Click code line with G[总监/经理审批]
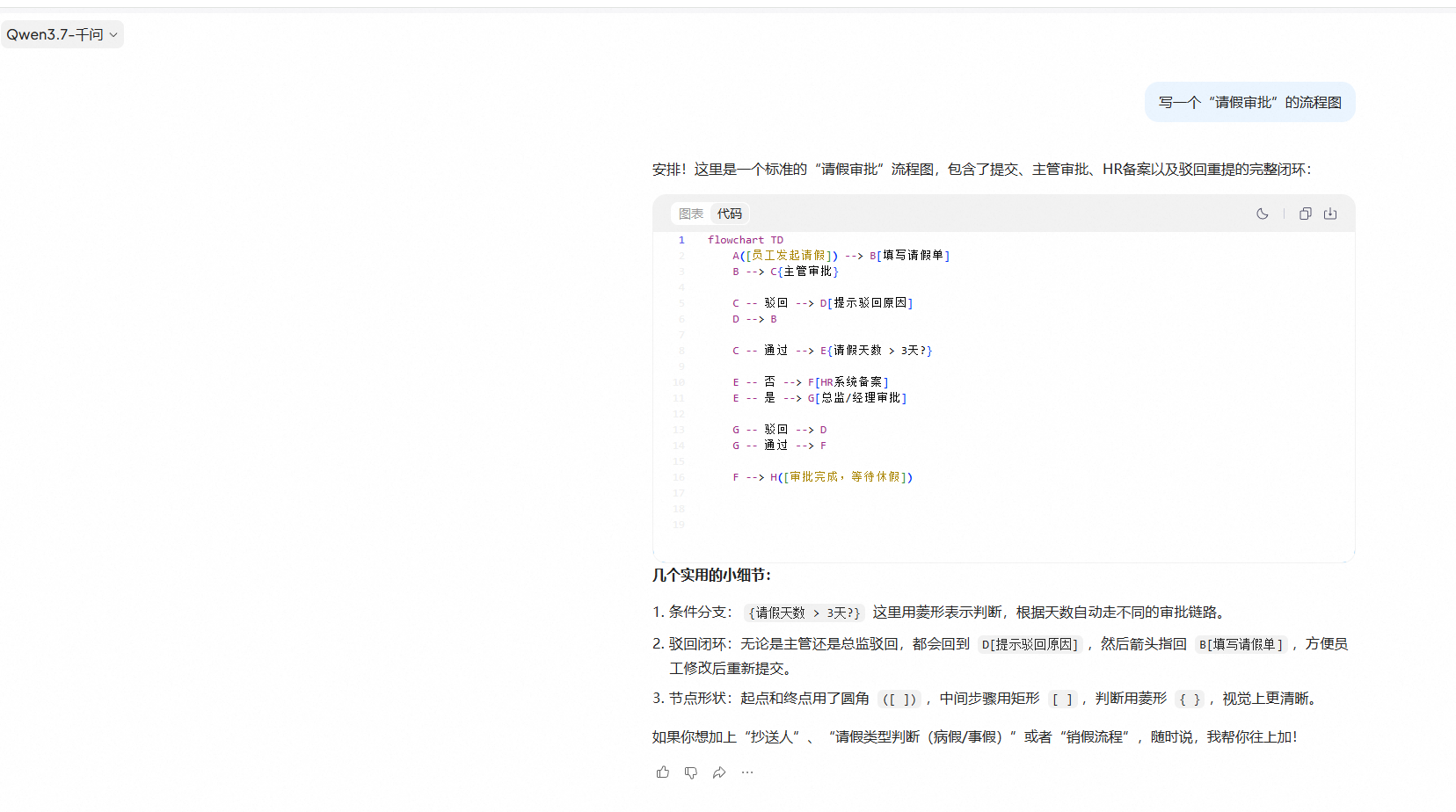This screenshot has height=812, width=1456. tap(819, 398)
